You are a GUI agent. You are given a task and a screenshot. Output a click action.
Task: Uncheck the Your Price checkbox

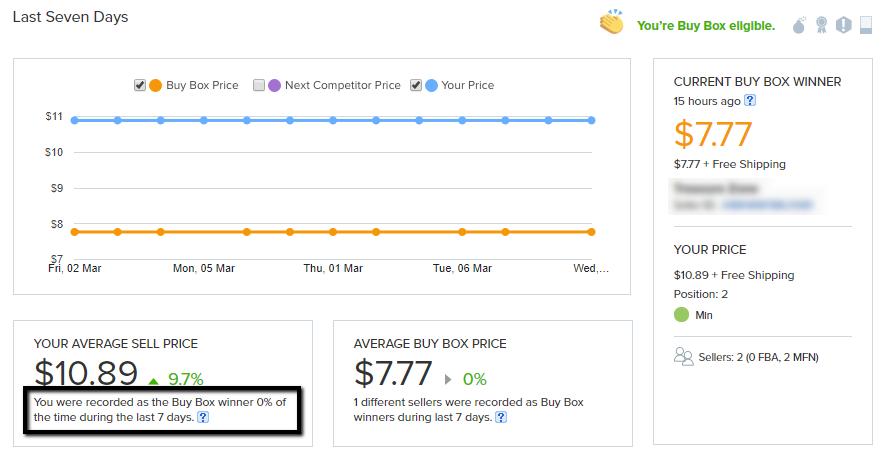(416, 86)
